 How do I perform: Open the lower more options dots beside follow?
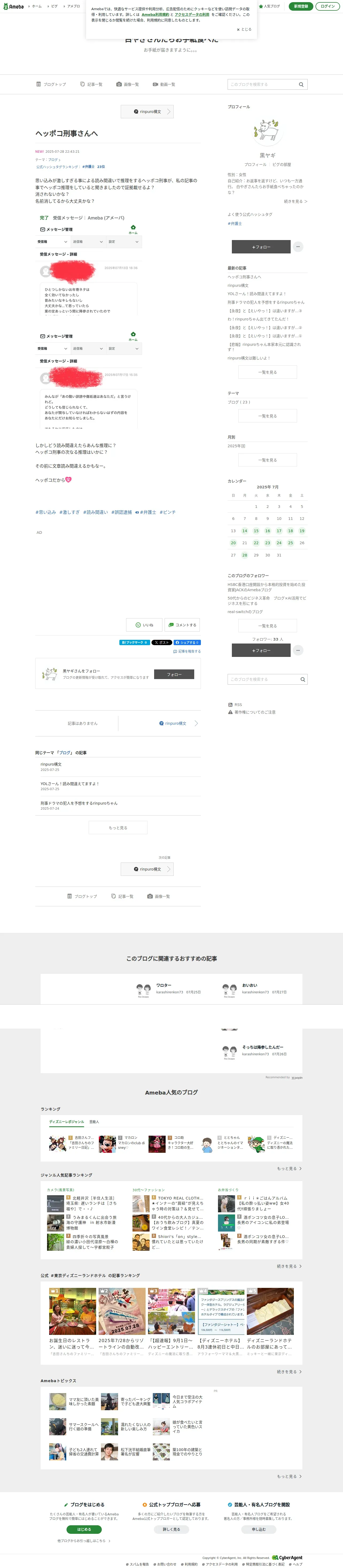coord(298,650)
